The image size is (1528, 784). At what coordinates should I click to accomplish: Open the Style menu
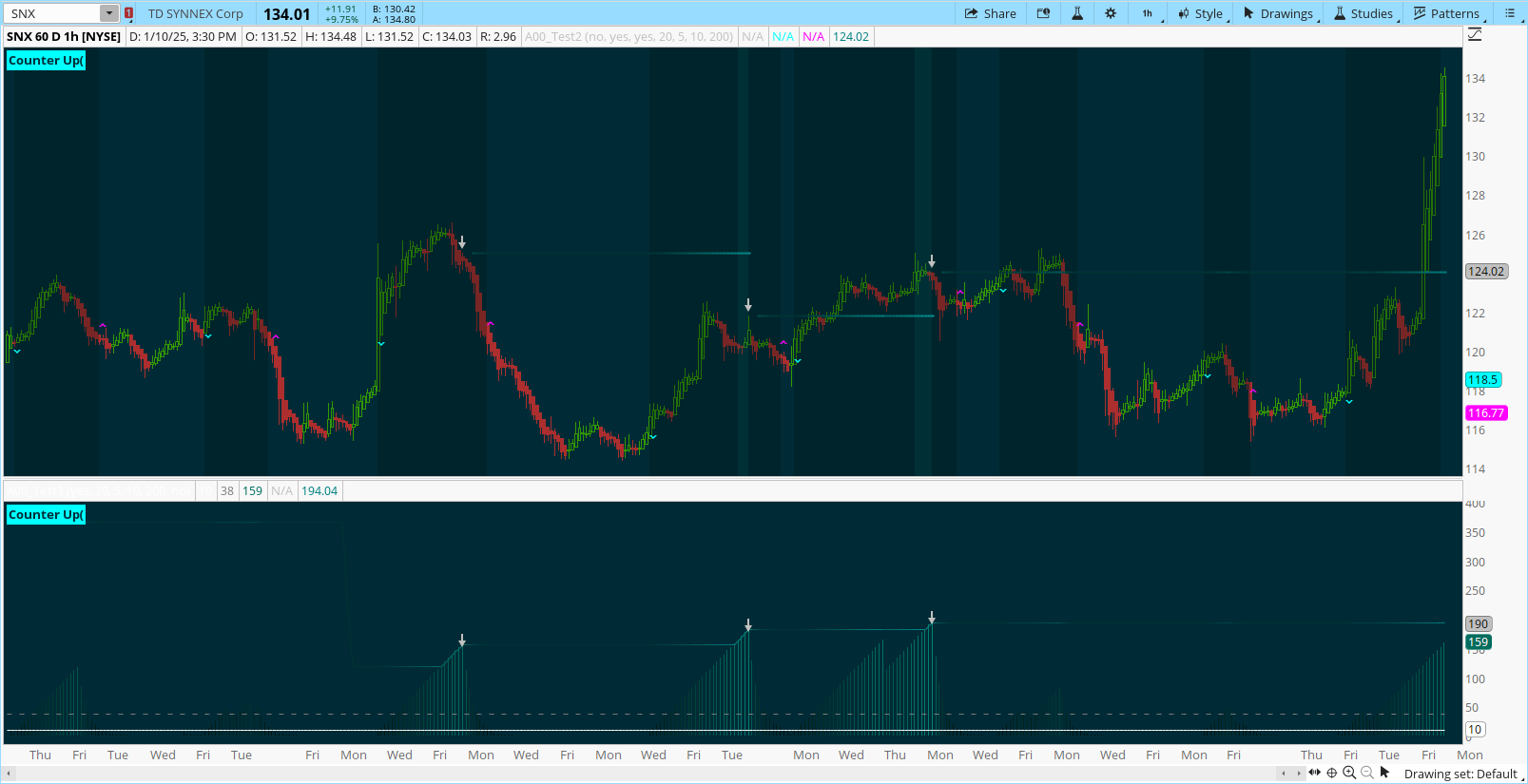point(1201,13)
